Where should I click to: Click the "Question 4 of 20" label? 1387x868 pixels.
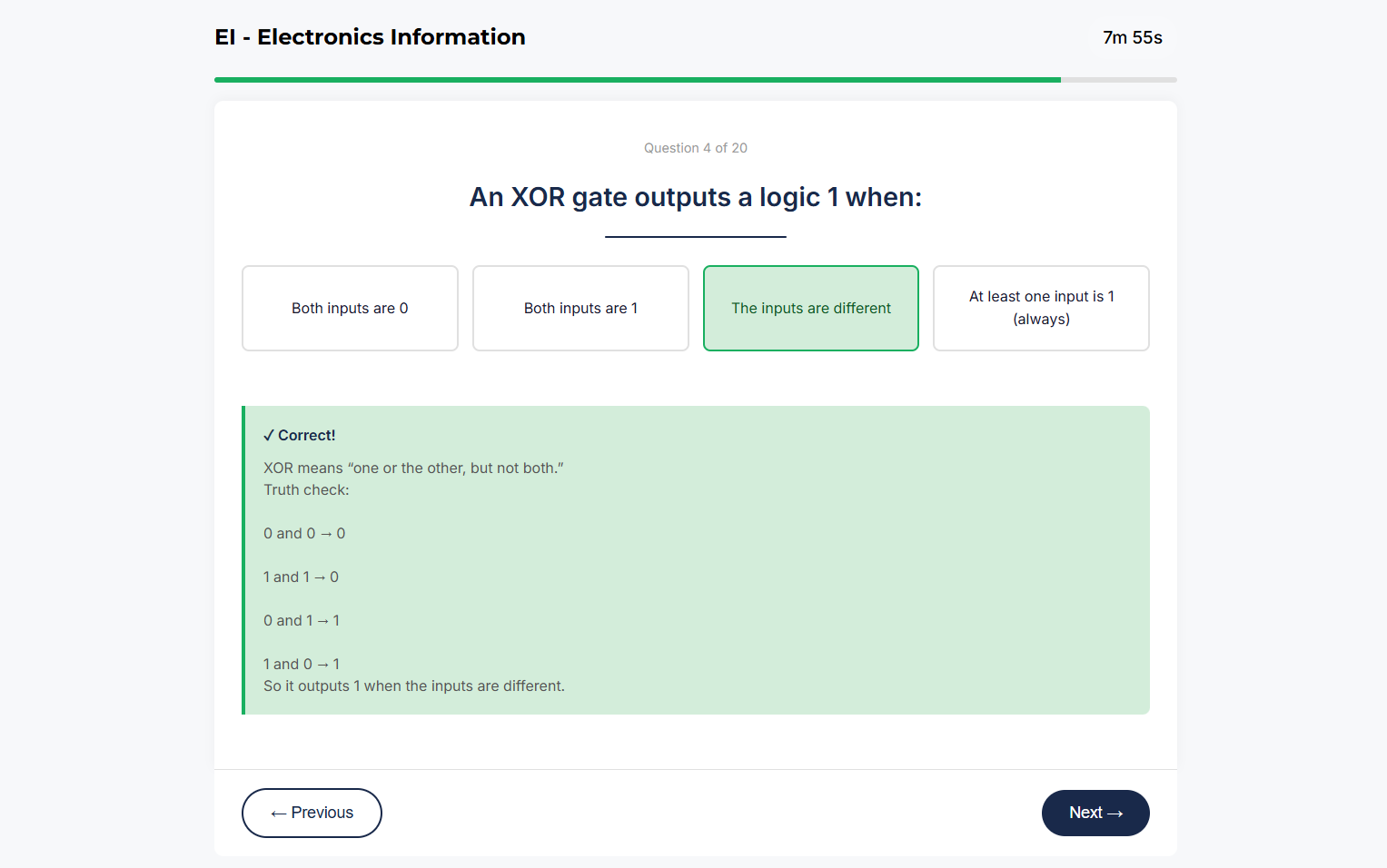click(695, 147)
